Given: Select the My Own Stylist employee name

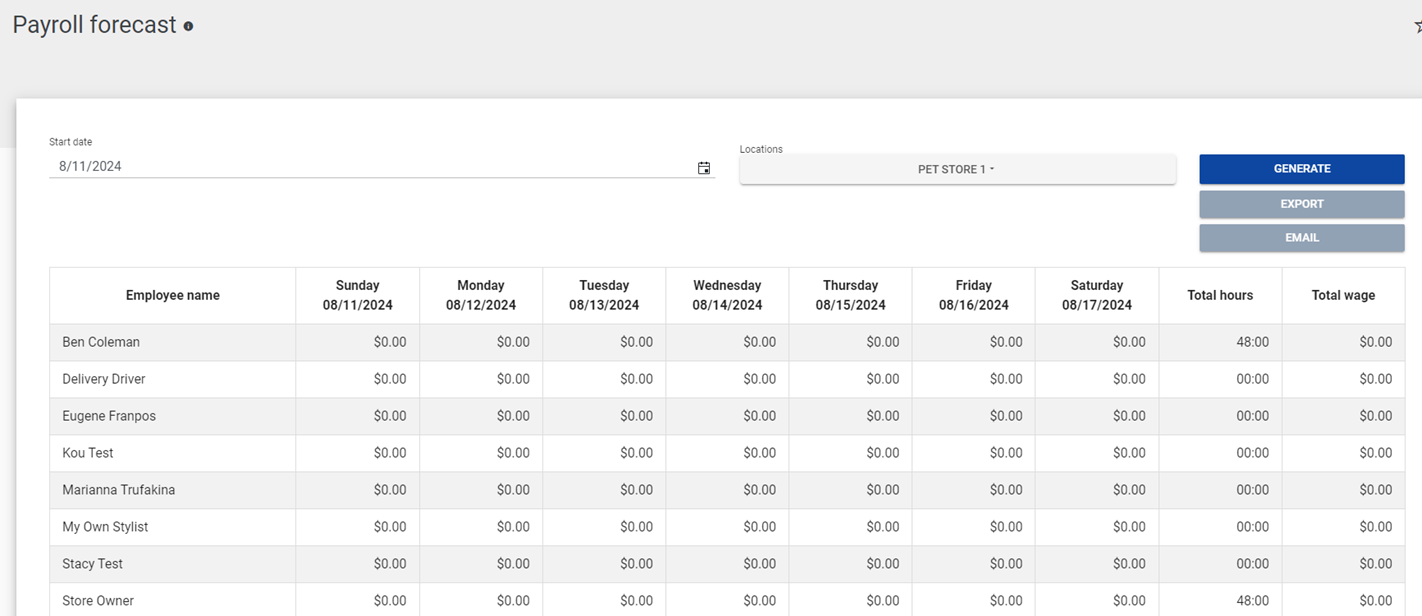Looking at the screenshot, I should [x=105, y=527].
